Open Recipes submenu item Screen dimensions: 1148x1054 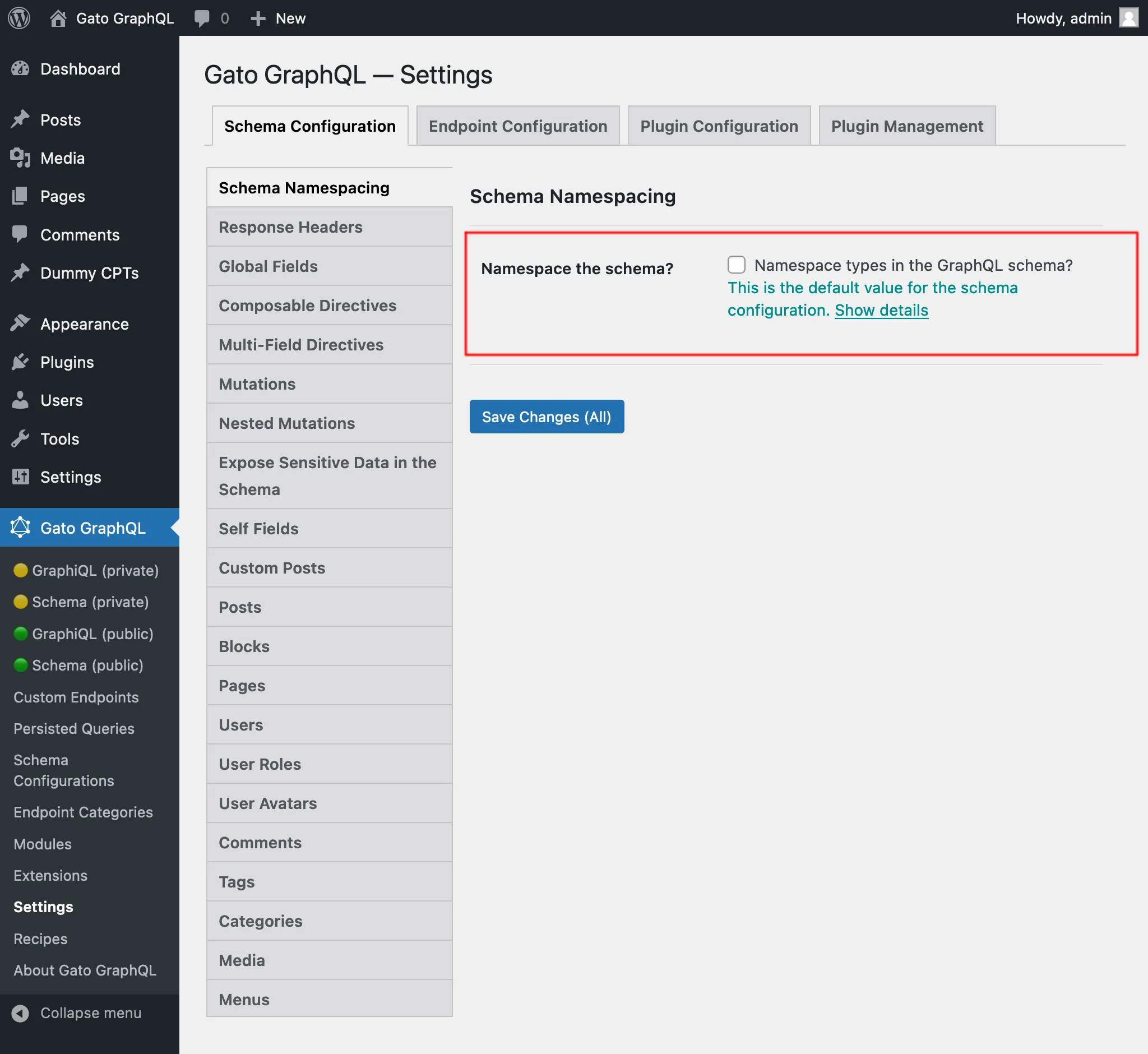point(40,939)
